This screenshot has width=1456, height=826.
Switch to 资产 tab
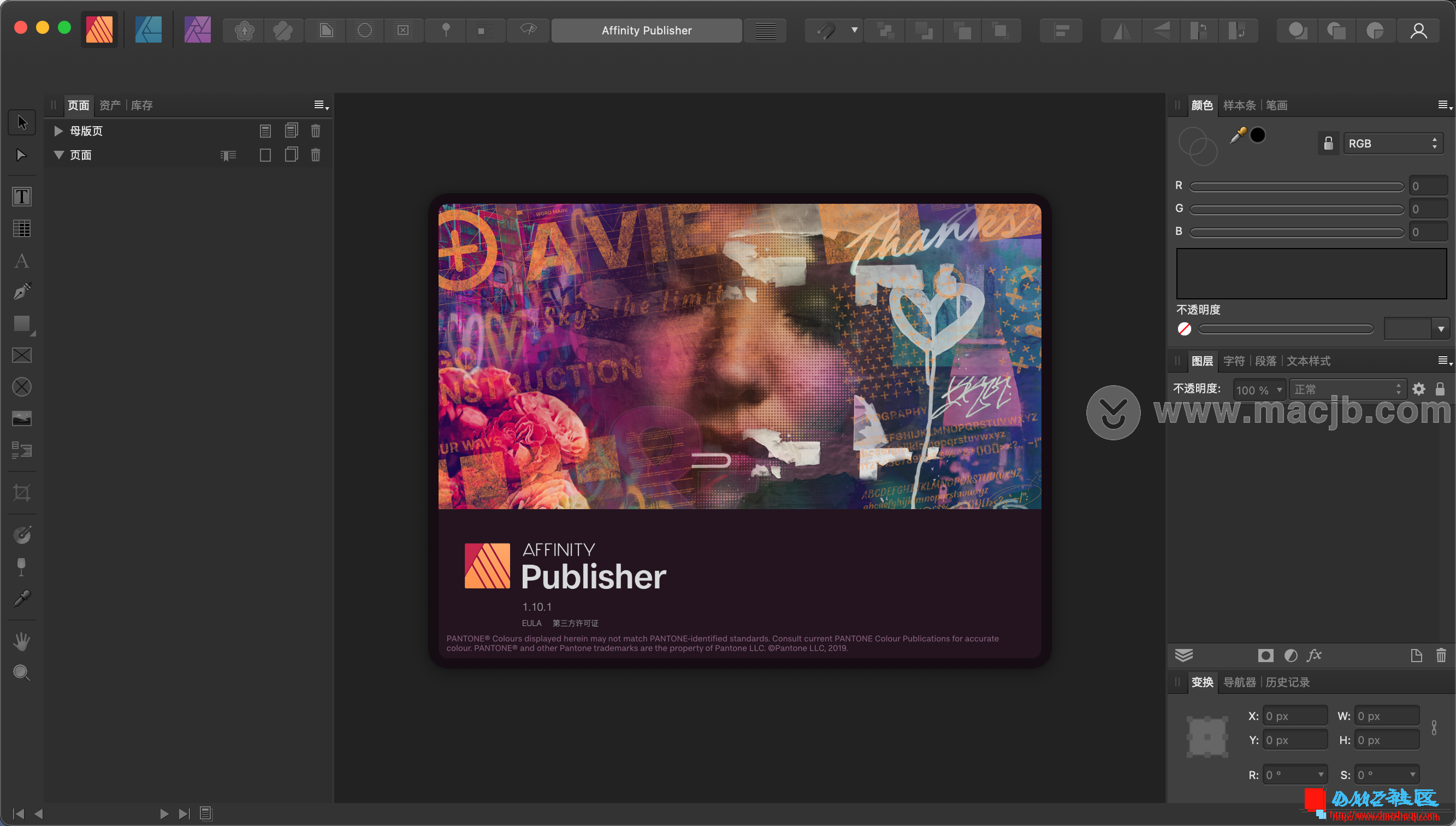click(109, 105)
